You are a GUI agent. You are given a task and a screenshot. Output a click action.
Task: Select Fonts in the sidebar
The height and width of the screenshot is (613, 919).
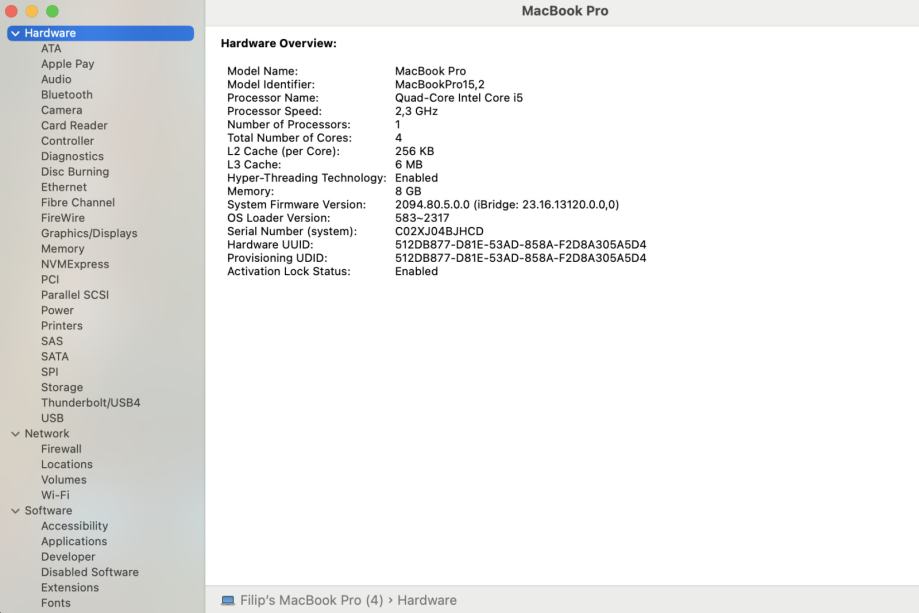pos(56,602)
